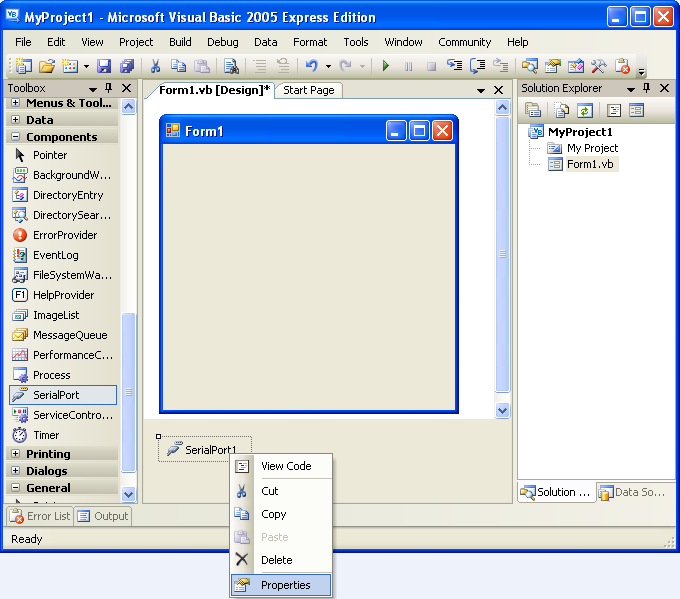Viewport: 680px width, 599px height.
Task: Expand the Dialogs toolbox group
Action: click(x=16, y=471)
